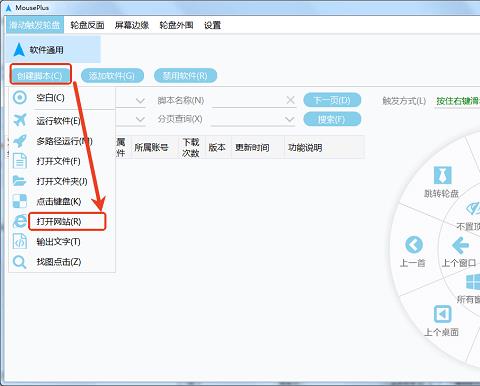Sort by 下载次数 column header
480x386 pixels.
tap(191, 147)
